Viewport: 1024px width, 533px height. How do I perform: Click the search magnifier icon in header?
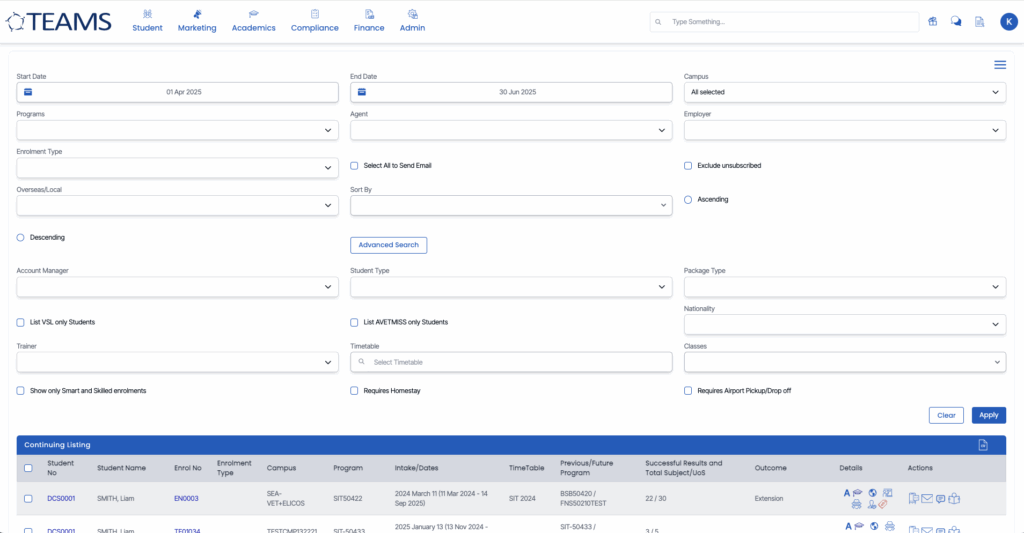(658, 22)
